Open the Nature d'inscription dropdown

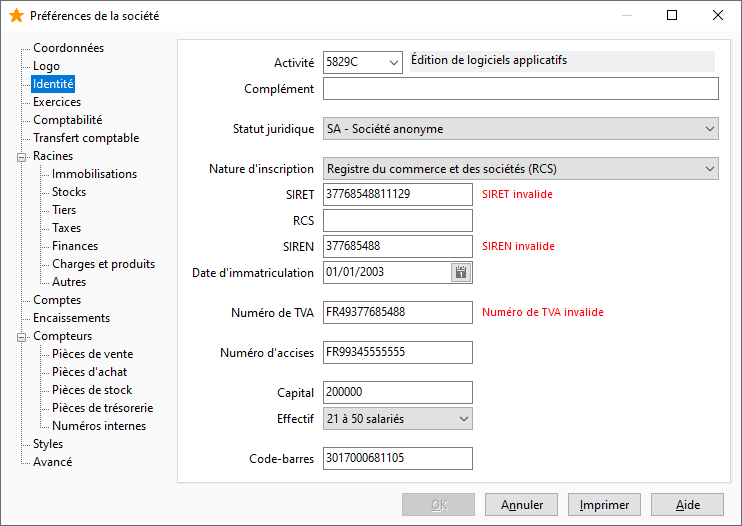(521, 169)
